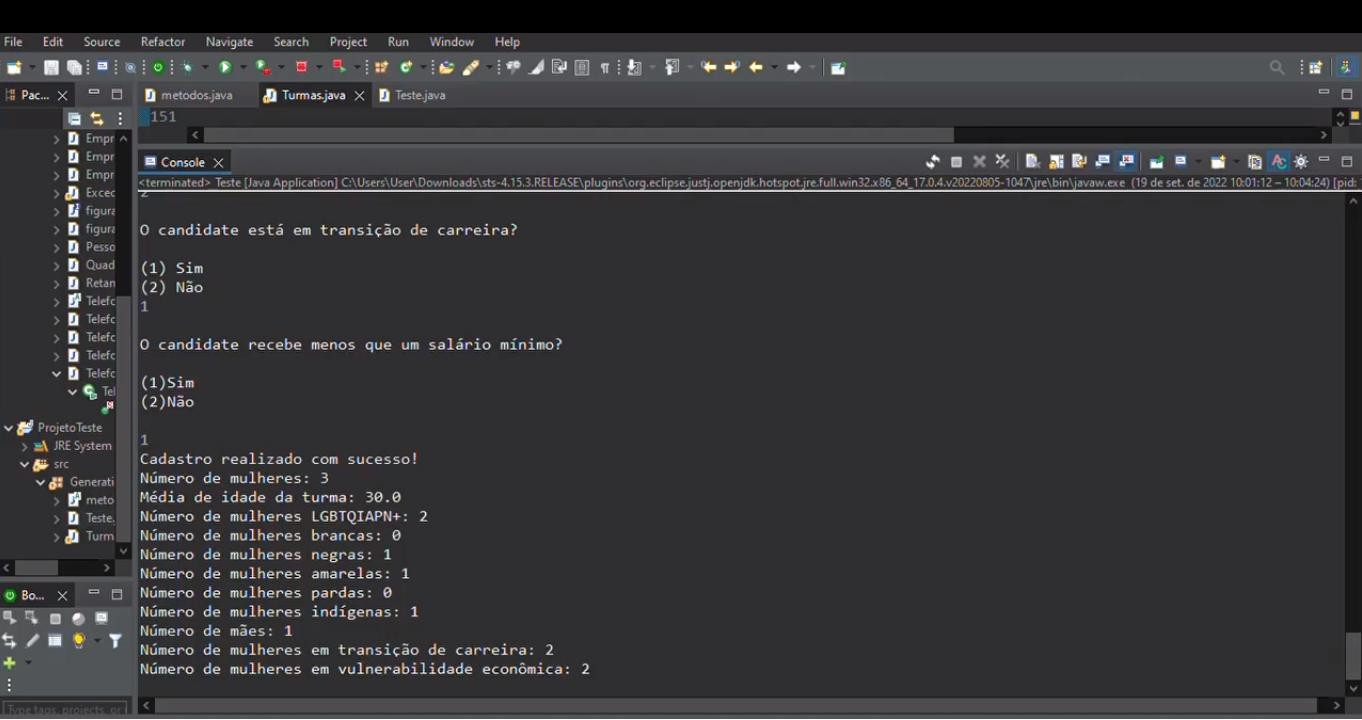The height and width of the screenshot is (720, 1362).
Task: Collapse the src folder
Action: tap(25, 463)
